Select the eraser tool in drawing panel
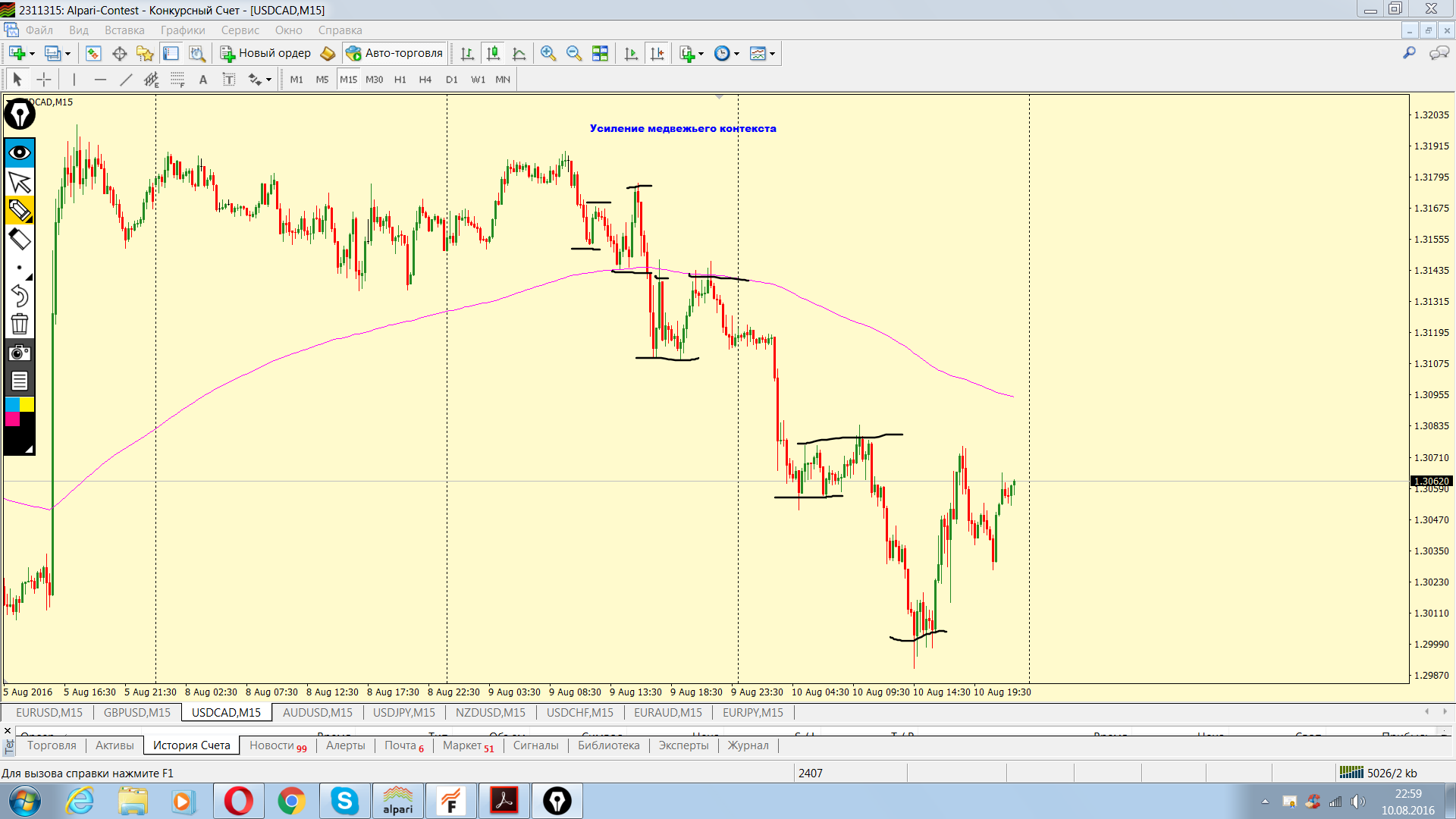Screen dimensions: 1456x819 pyautogui.click(x=19, y=240)
